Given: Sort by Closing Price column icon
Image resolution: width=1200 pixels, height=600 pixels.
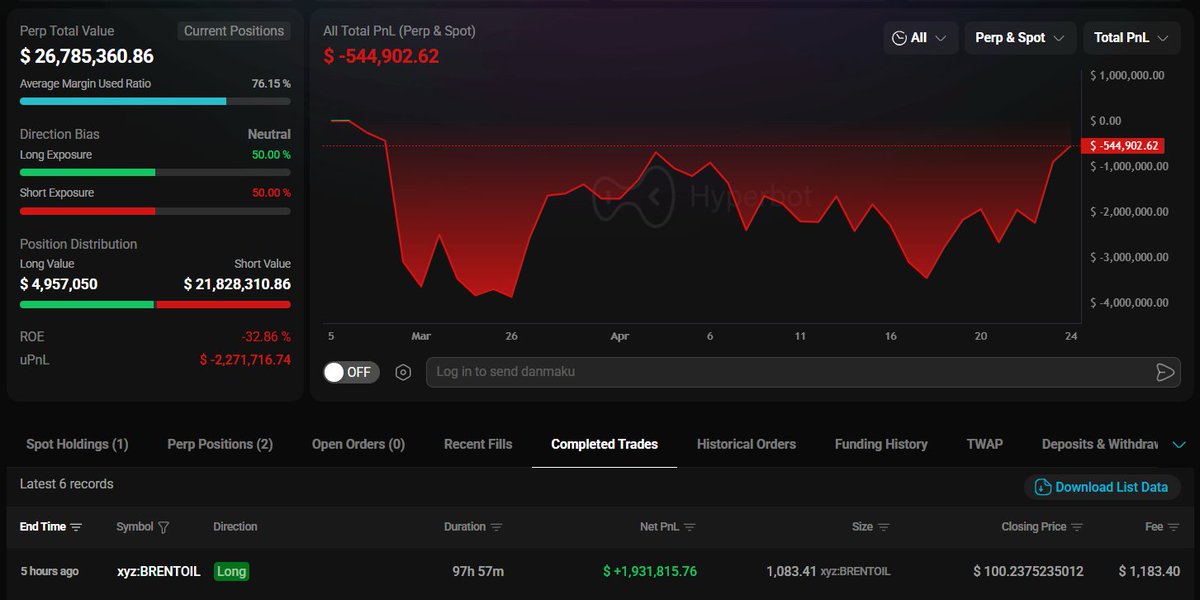Looking at the screenshot, I should pyautogui.click(x=1077, y=527).
